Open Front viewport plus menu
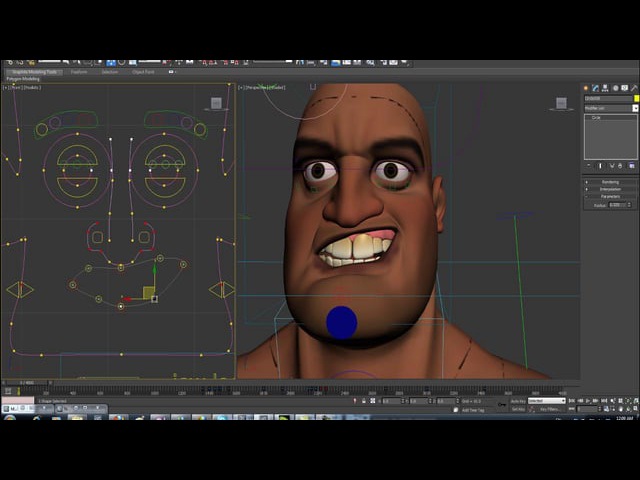 pyautogui.click(x=5, y=87)
